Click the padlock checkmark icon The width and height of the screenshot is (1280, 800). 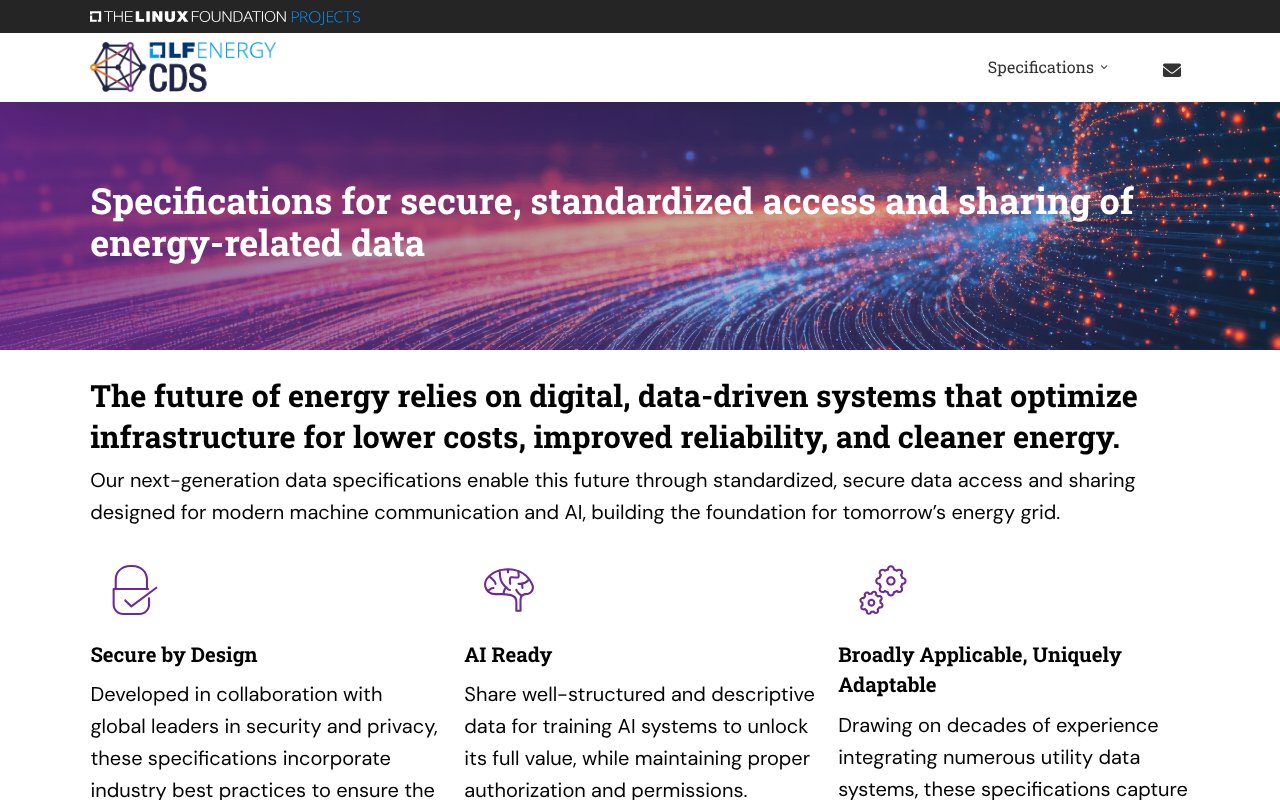pos(134,590)
